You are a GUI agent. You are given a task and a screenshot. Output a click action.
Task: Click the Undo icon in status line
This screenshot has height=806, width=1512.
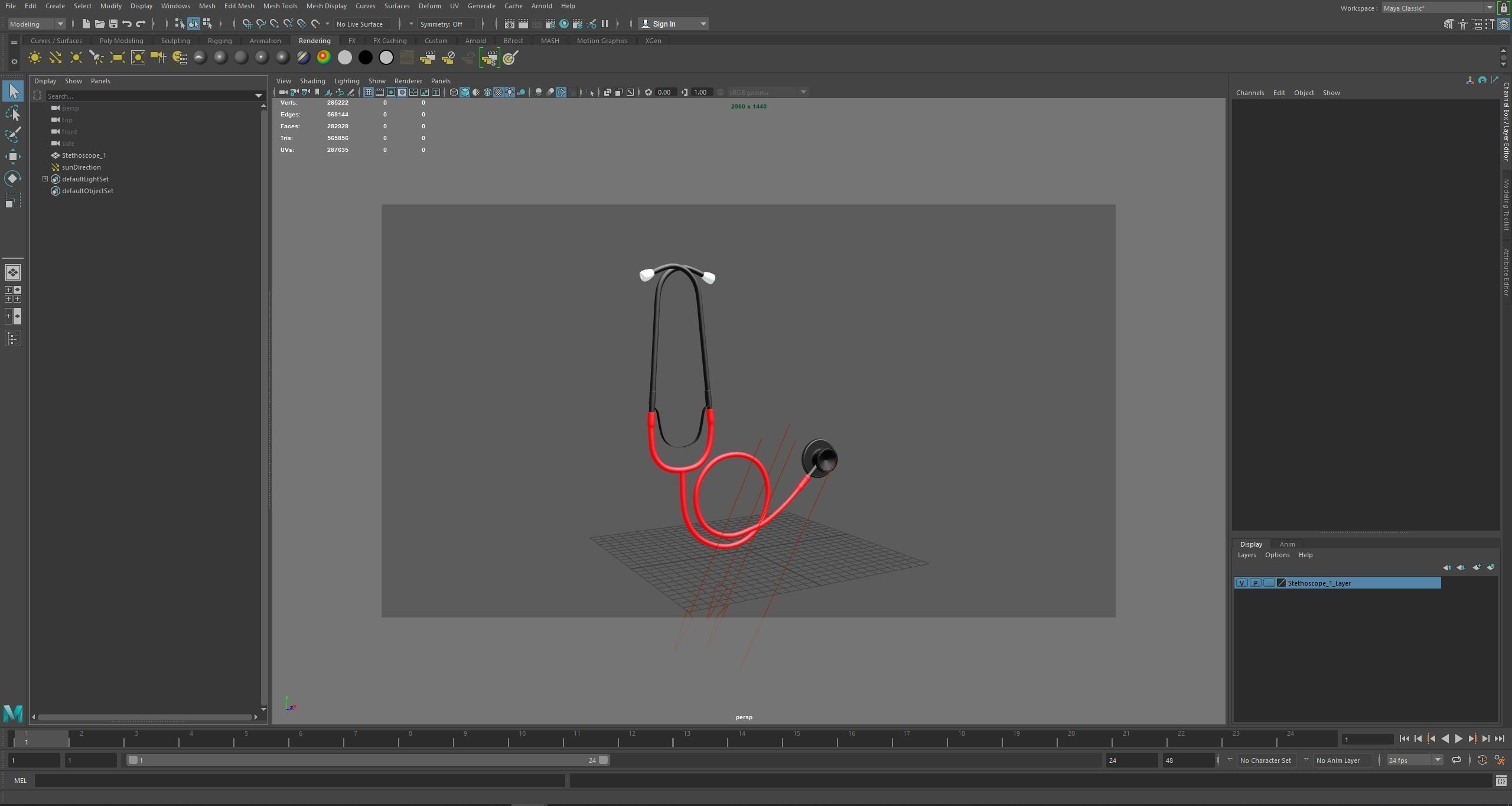126,24
